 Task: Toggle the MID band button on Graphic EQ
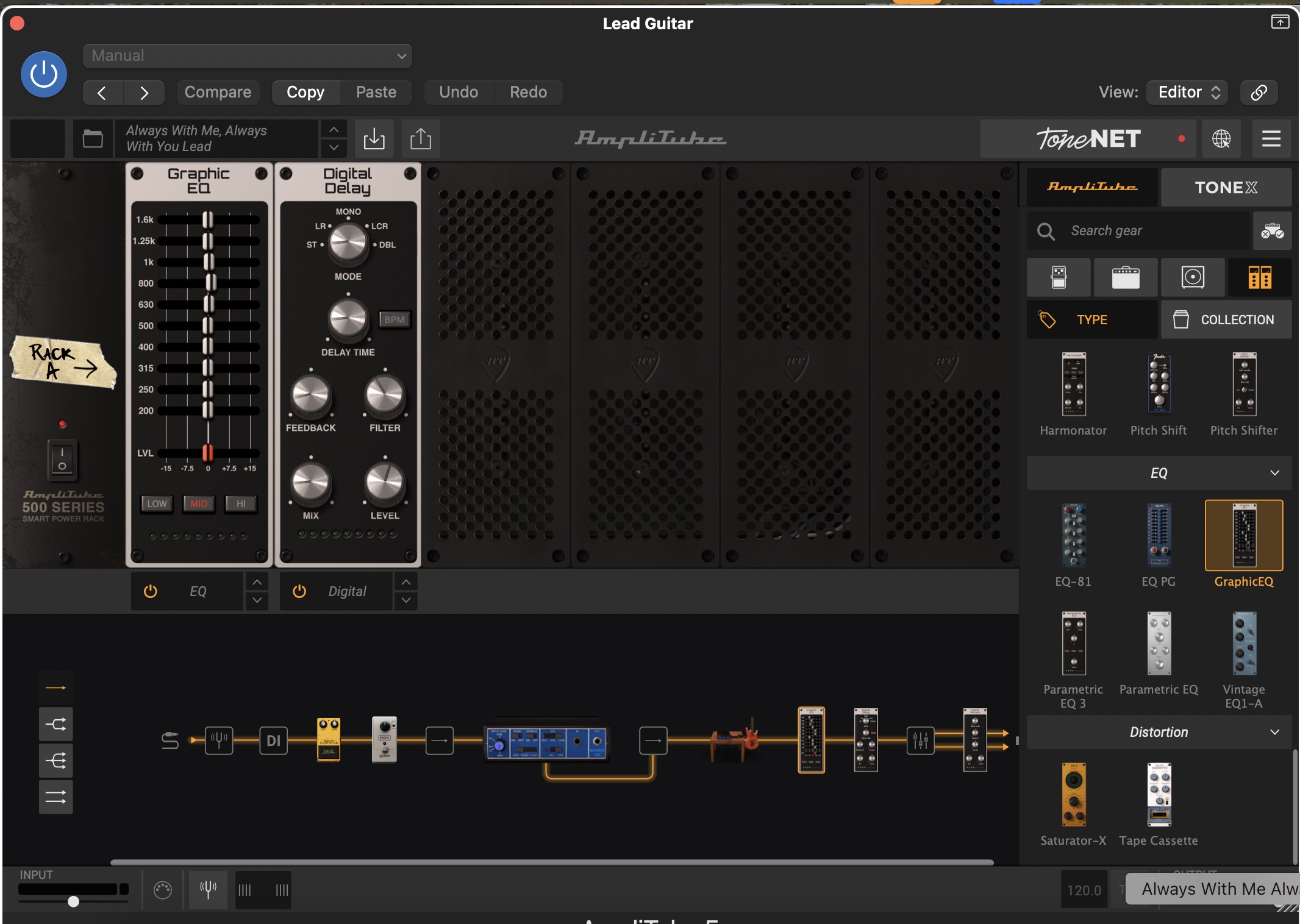[x=199, y=503]
